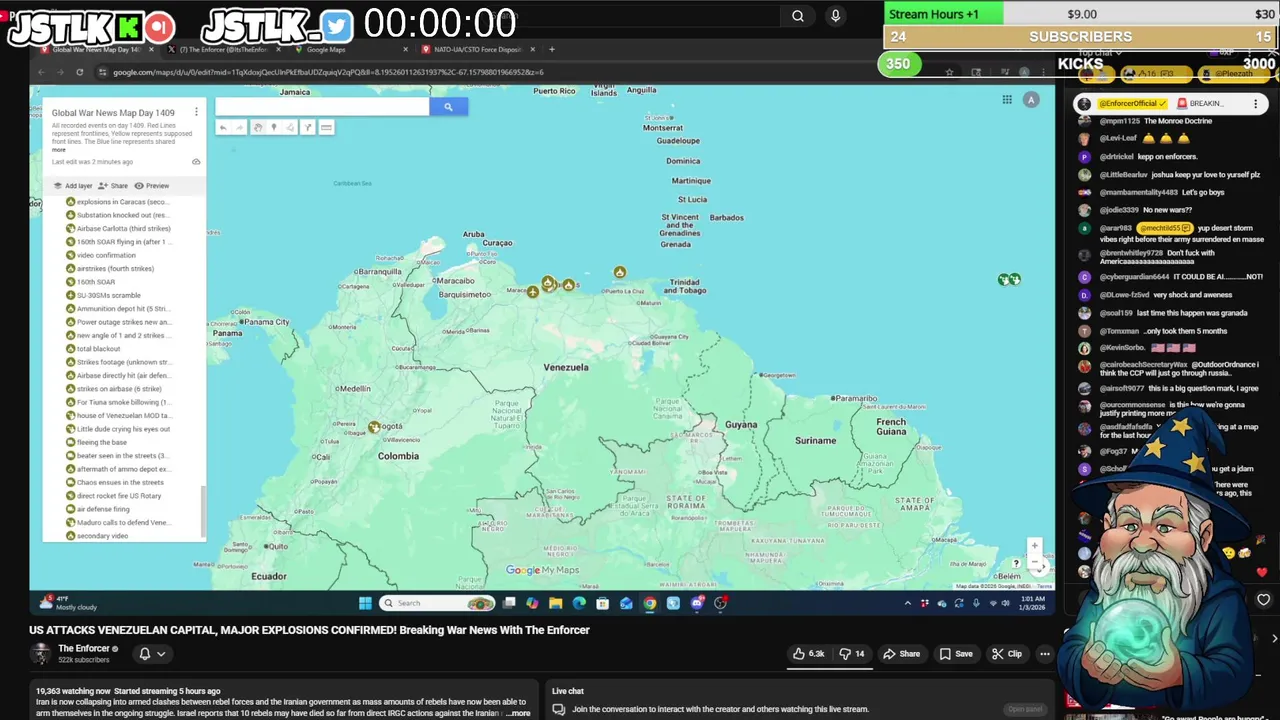Screen dimensions: 1280x720
Task: Open the video more actions menu
Action: pyautogui.click(x=1045, y=654)
